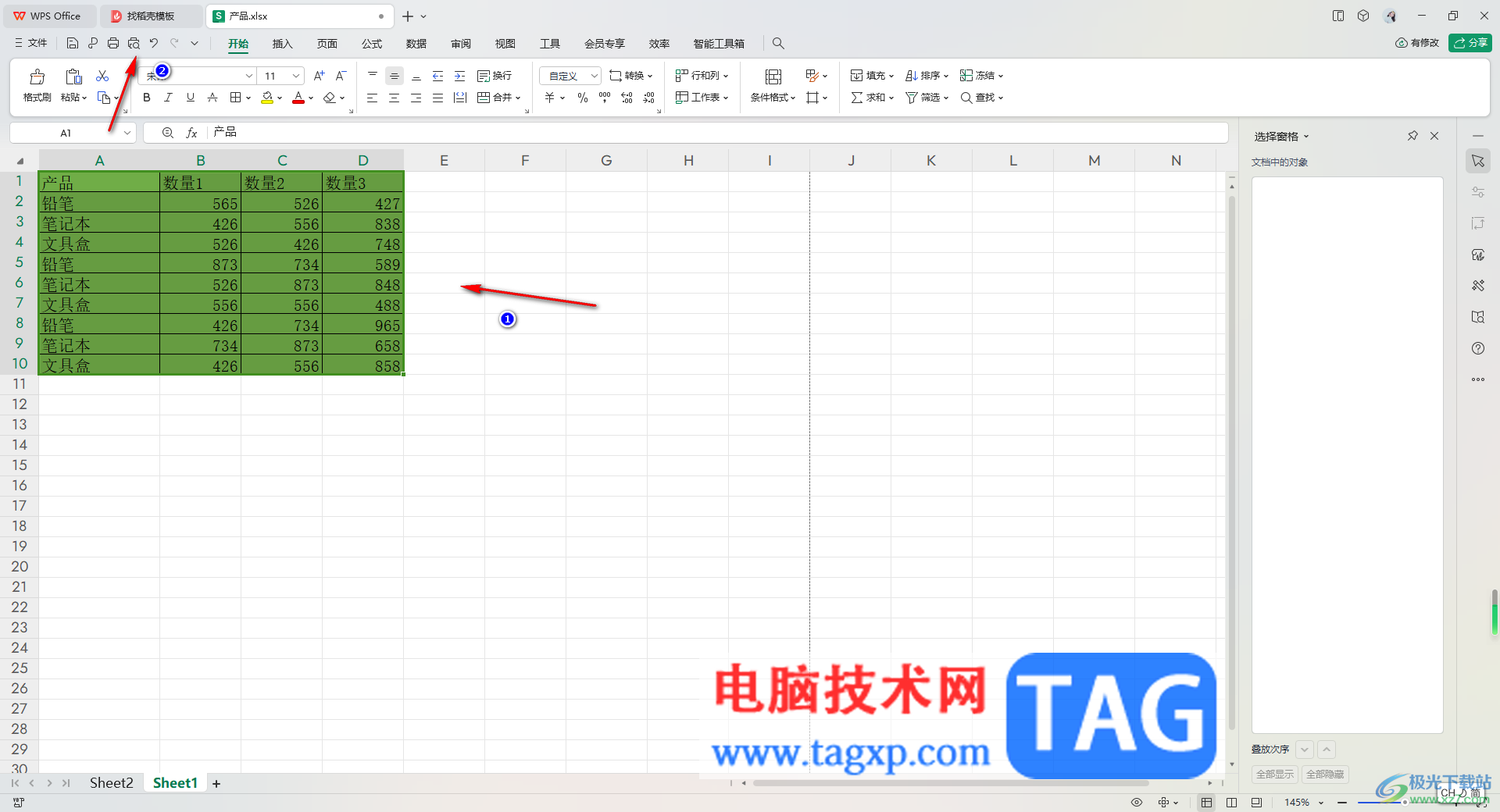1500x812 pixels.
Task: Click the zoom icon in formula bar
Action: [168, 133]
